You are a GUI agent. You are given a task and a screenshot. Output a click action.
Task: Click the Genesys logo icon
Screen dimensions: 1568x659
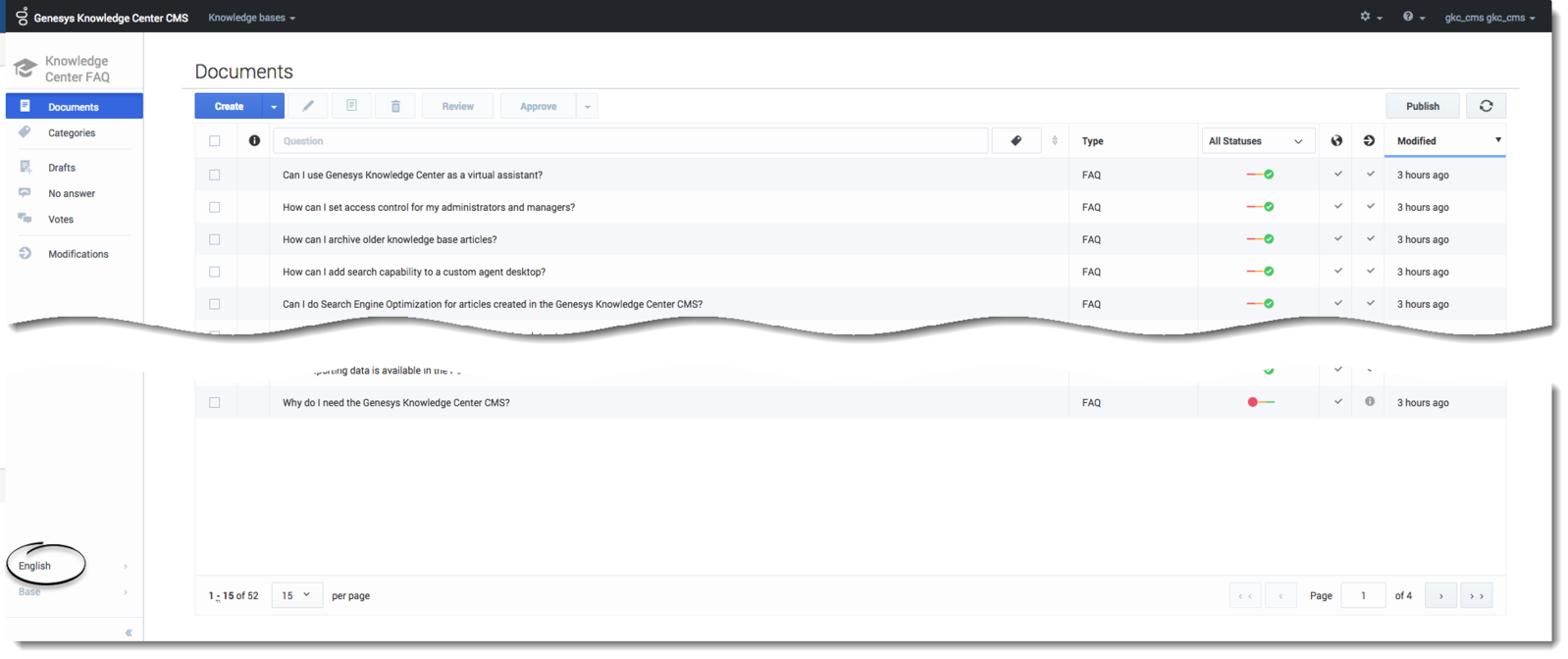pyautogui.click(x=22, y=16)
